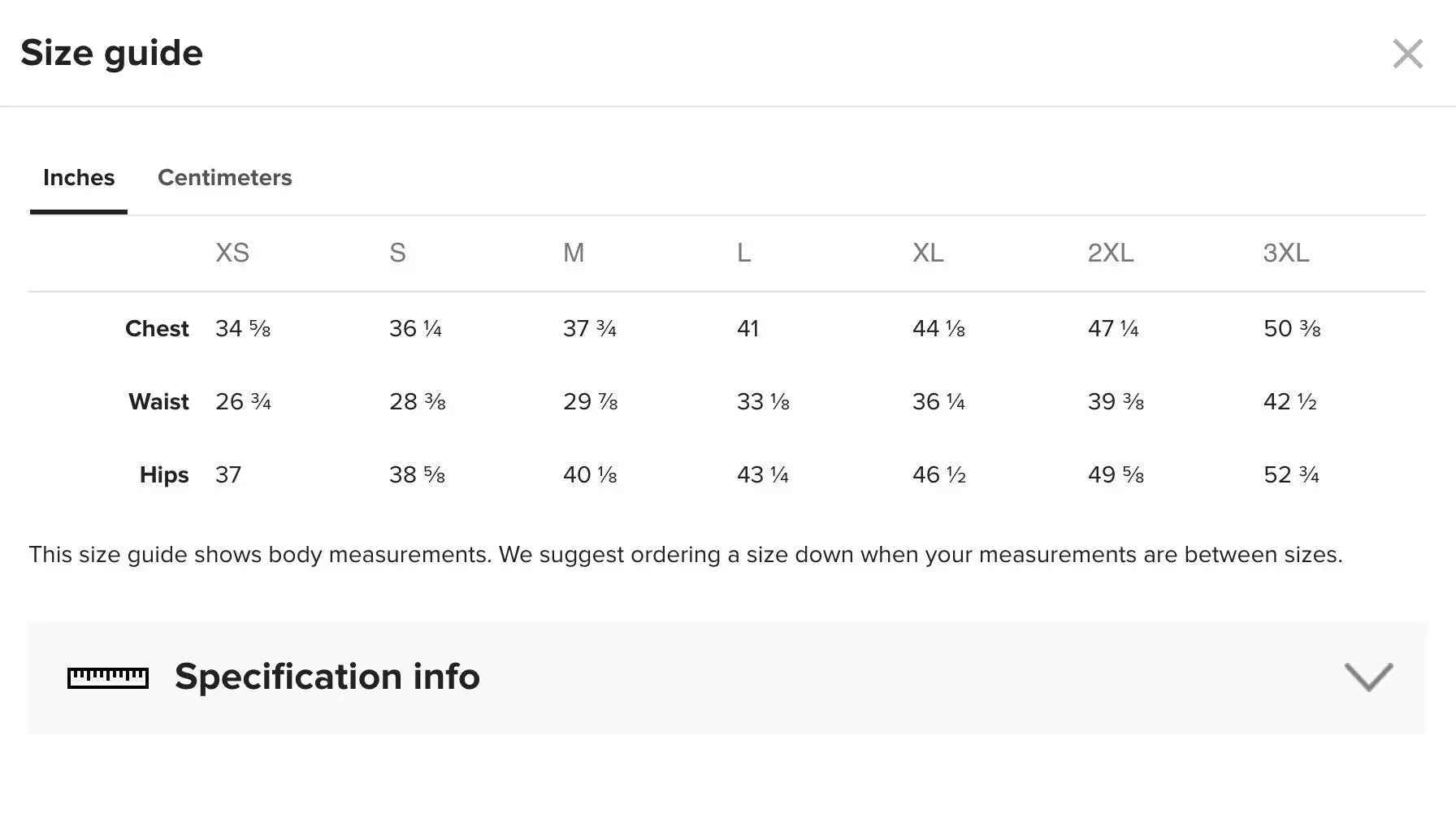
Task: Close the Size guide dialog
Action: [x=1407, y=54]
